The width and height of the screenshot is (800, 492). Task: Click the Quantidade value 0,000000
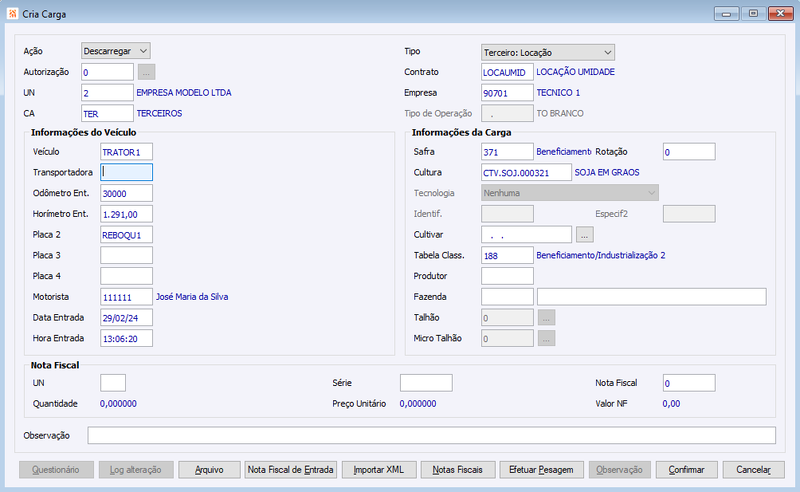(118, 404)
